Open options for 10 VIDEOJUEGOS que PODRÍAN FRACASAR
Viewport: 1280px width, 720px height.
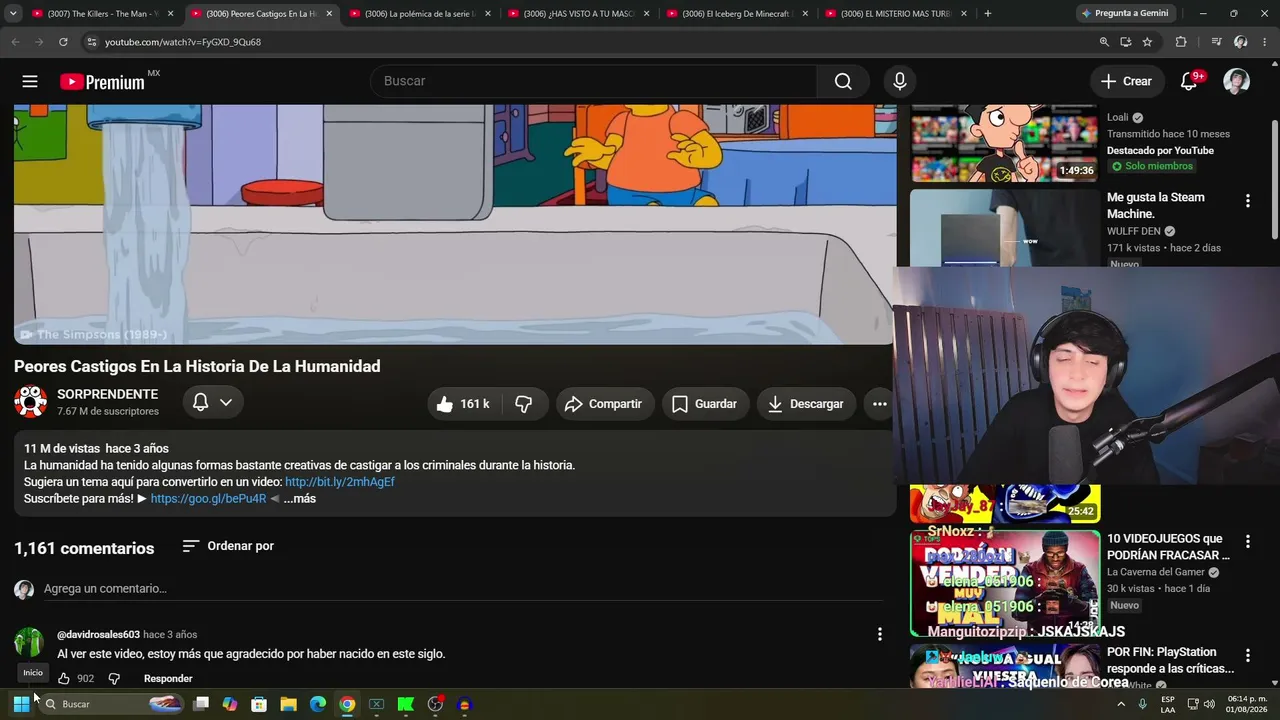[x=1247, y=542]
